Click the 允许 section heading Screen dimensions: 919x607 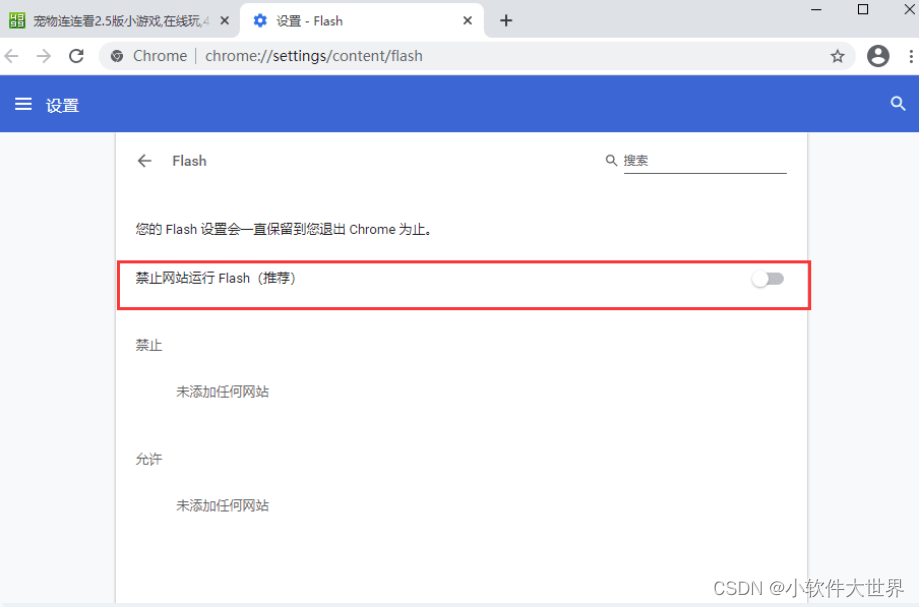[x=149, y=459]
